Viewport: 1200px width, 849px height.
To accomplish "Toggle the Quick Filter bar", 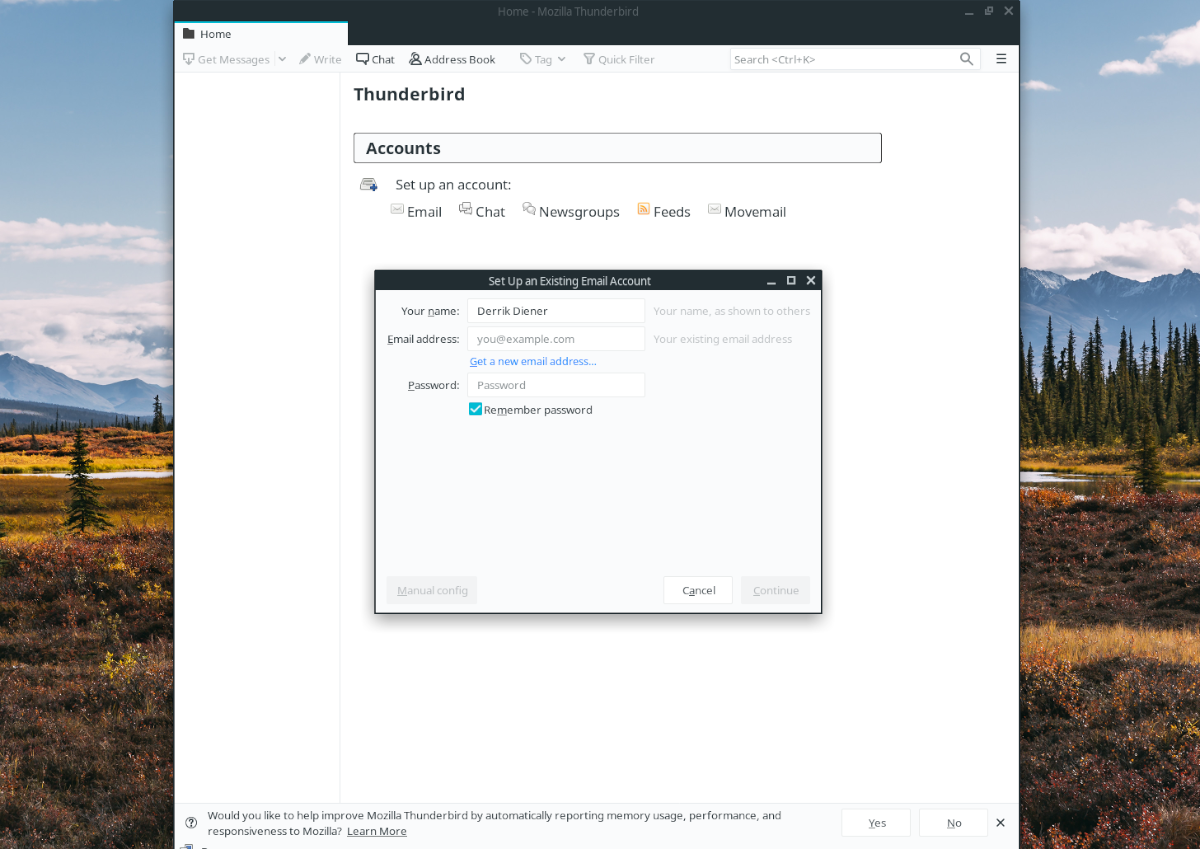I will point(619,59).
